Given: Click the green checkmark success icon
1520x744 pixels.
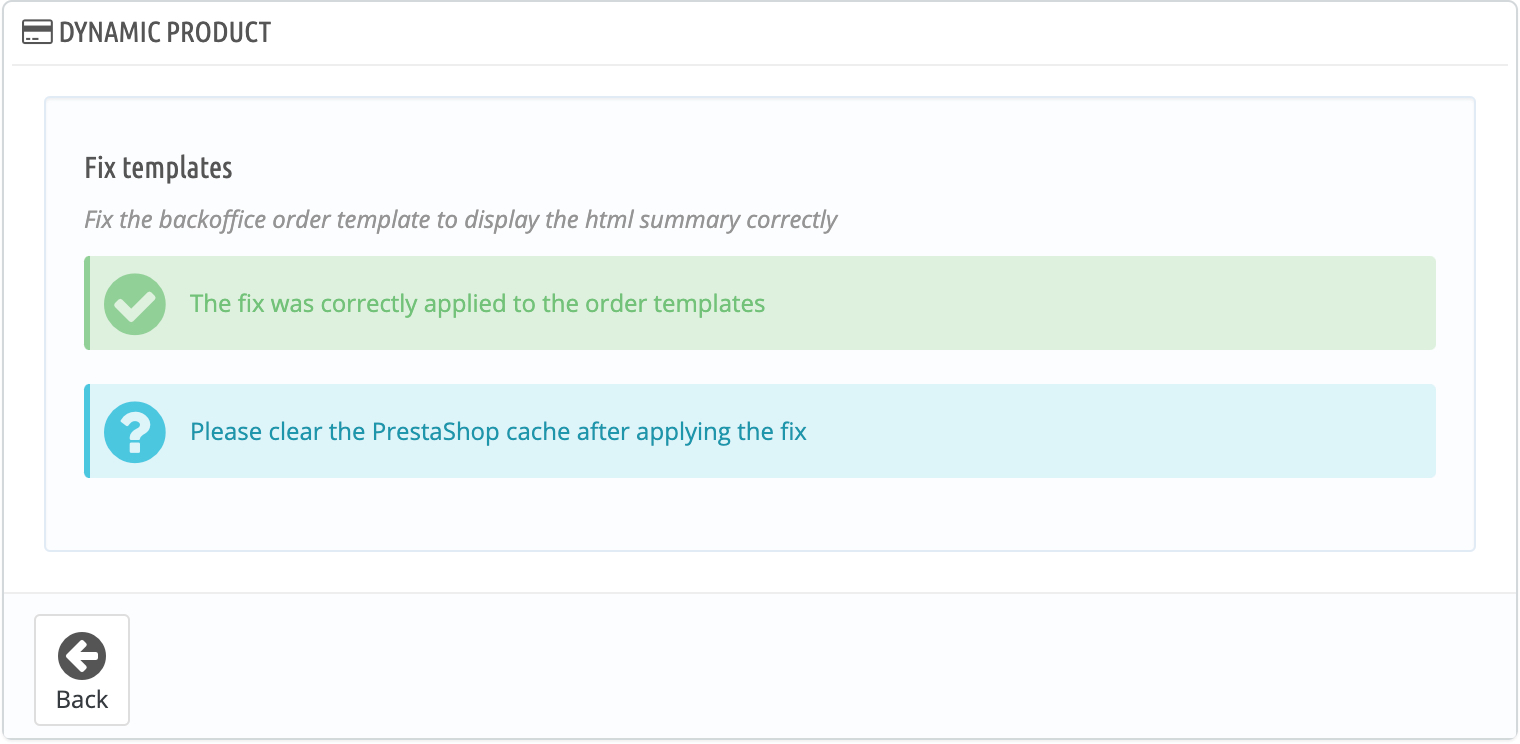Looking at the screenshot, I should coord(135,303).
